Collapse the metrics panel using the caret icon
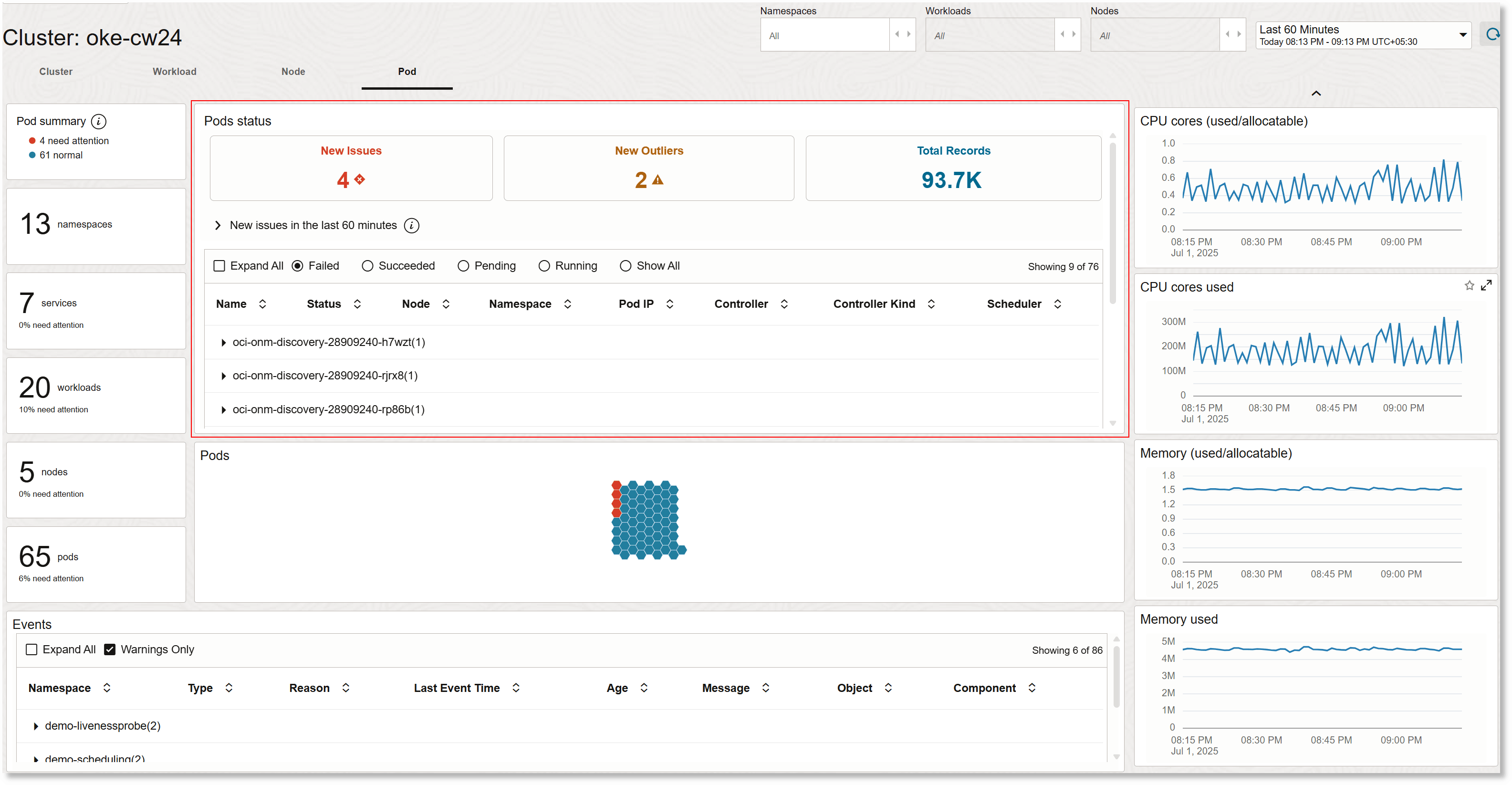 1316,93
